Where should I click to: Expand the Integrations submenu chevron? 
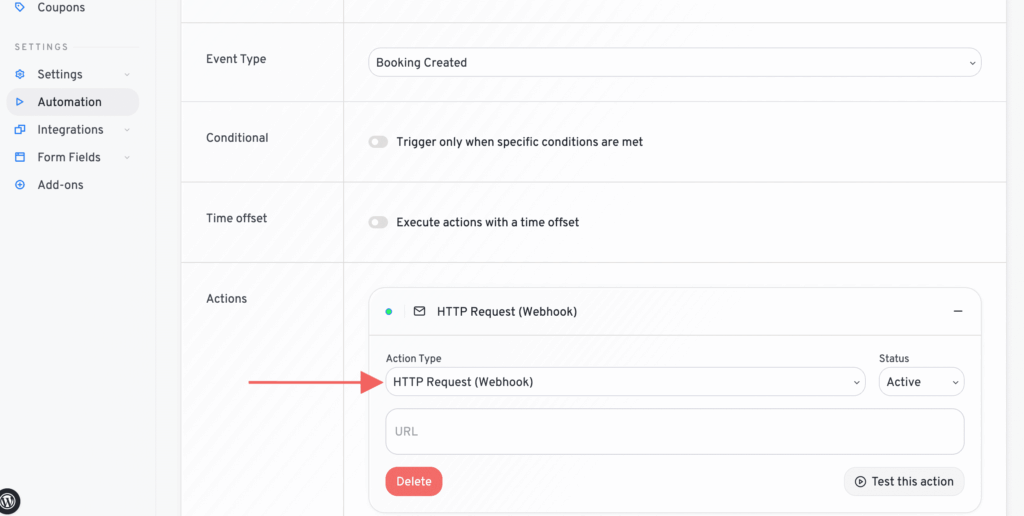(127, 130)
